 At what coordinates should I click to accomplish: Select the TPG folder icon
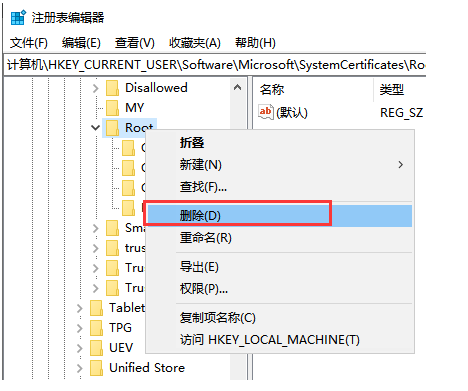96,328
